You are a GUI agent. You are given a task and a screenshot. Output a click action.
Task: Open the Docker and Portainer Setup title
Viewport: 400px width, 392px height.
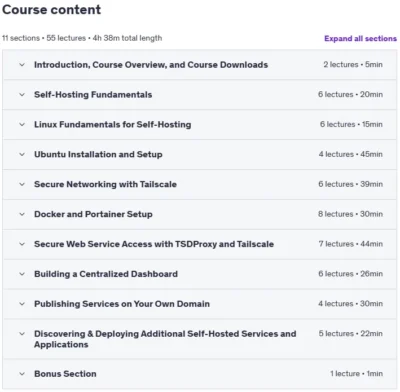coord(93,214)
